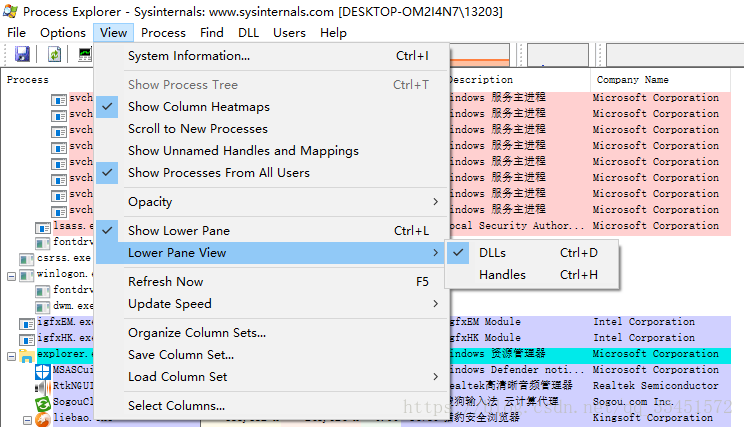Click the dwm.exe process icon

click(43, 307)
